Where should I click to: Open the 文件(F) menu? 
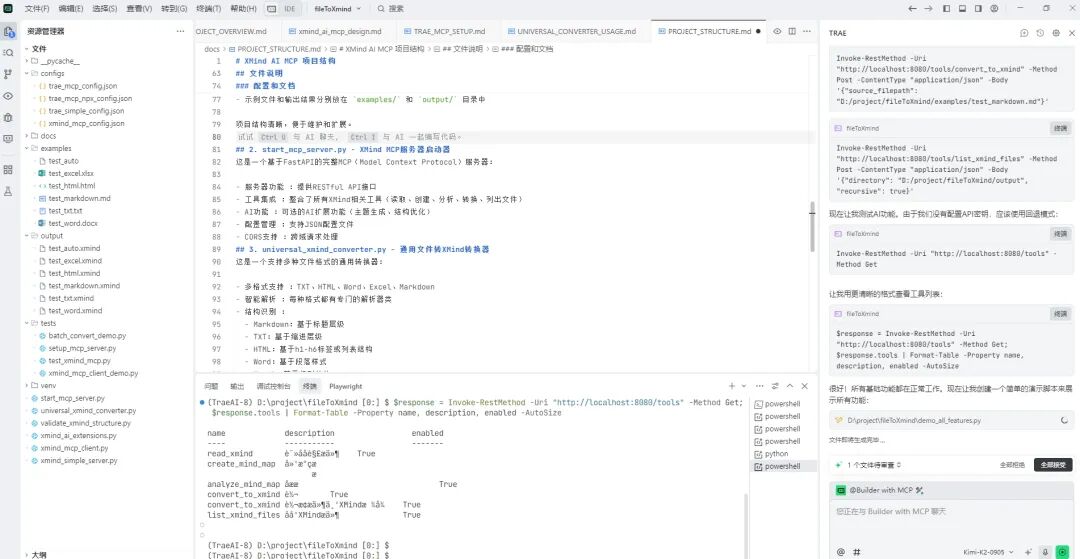[x=37, y=8]
